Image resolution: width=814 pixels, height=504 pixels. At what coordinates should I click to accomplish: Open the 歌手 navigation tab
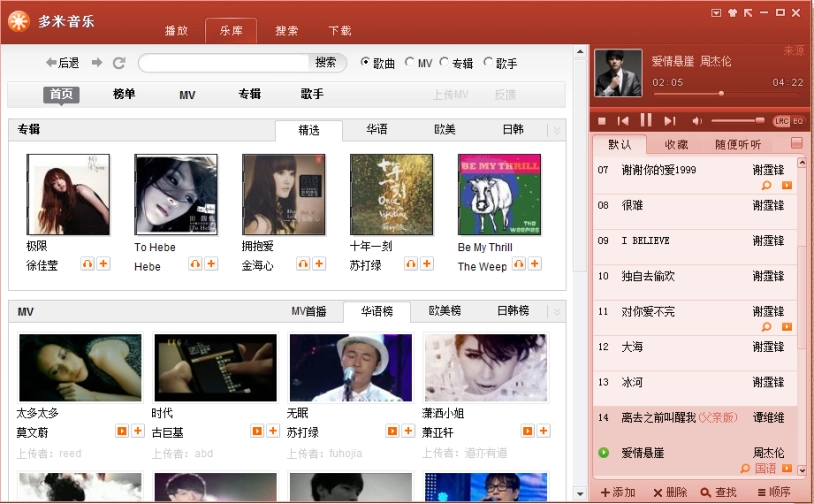coord(312,94)
